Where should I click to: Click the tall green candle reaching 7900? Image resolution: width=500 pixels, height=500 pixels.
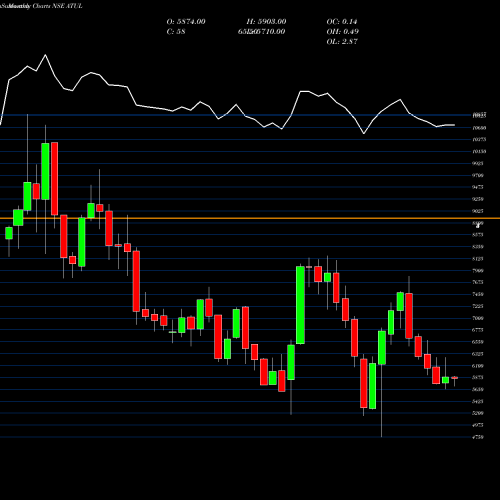[x=300, y=305]
